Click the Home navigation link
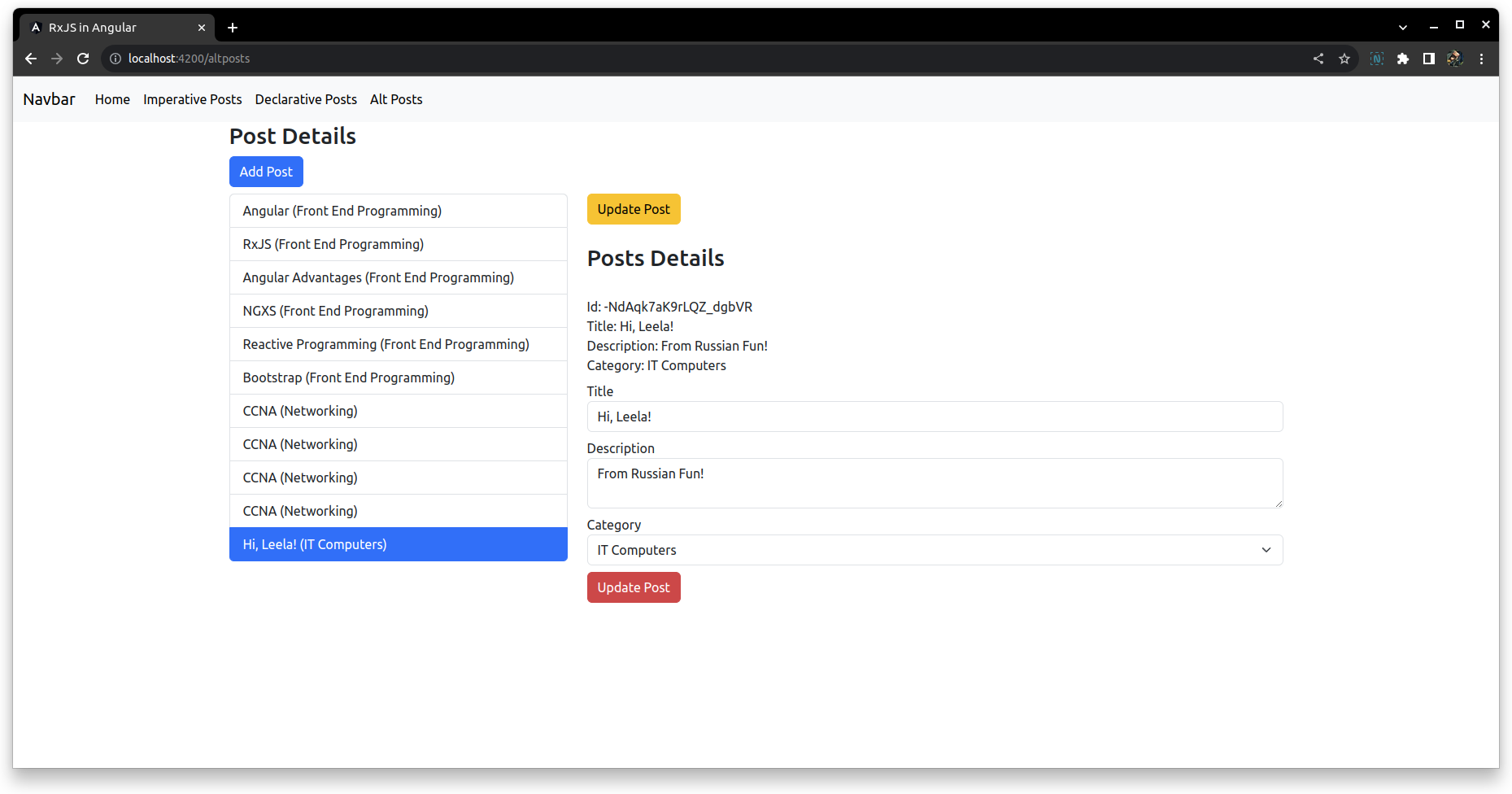The height and width of the screenshot is (794, 1512). pos(112,99)
